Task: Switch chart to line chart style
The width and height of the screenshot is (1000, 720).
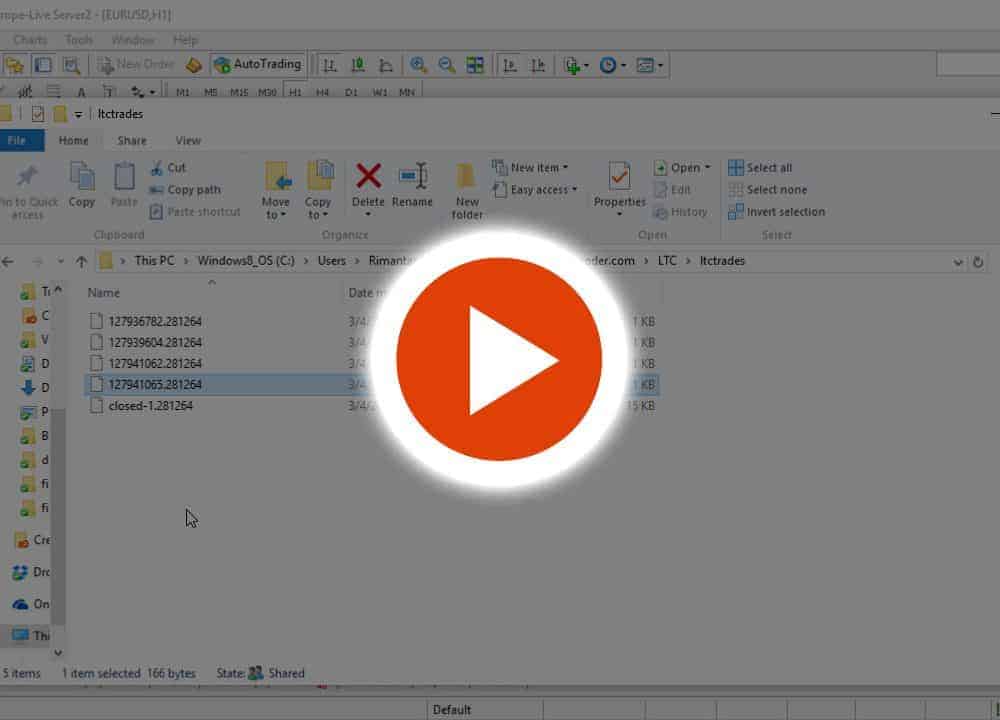Action: pyautogui.click(x=386, y=65)
